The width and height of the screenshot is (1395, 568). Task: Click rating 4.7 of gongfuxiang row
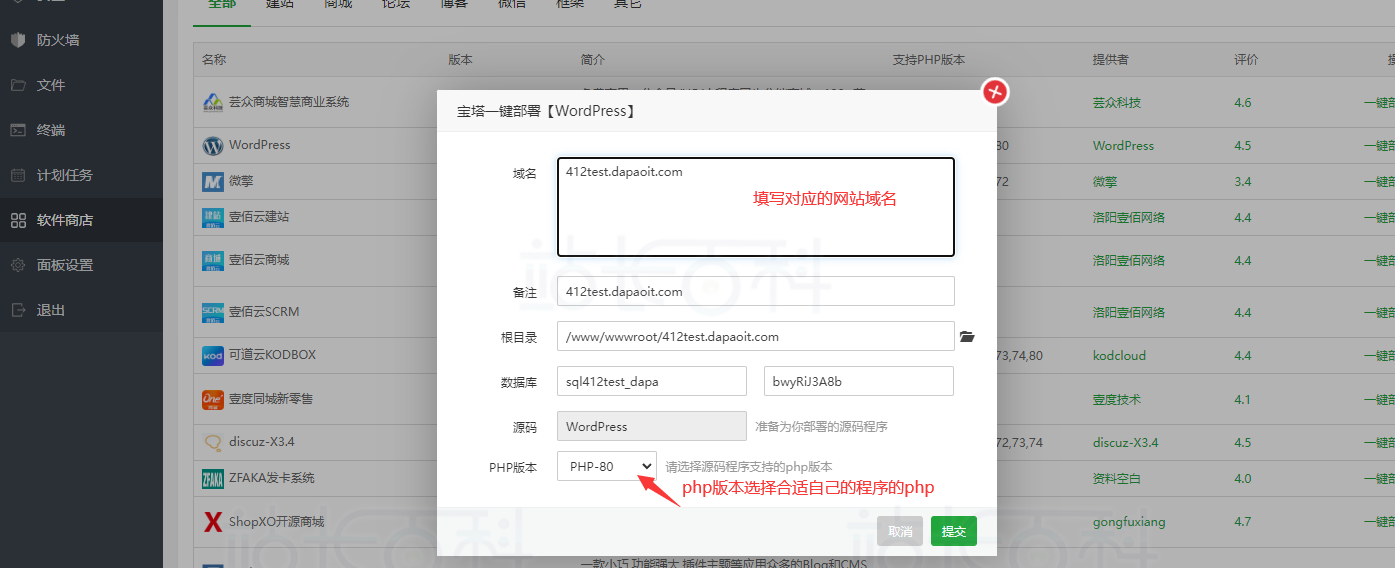tap(1243, 522)
